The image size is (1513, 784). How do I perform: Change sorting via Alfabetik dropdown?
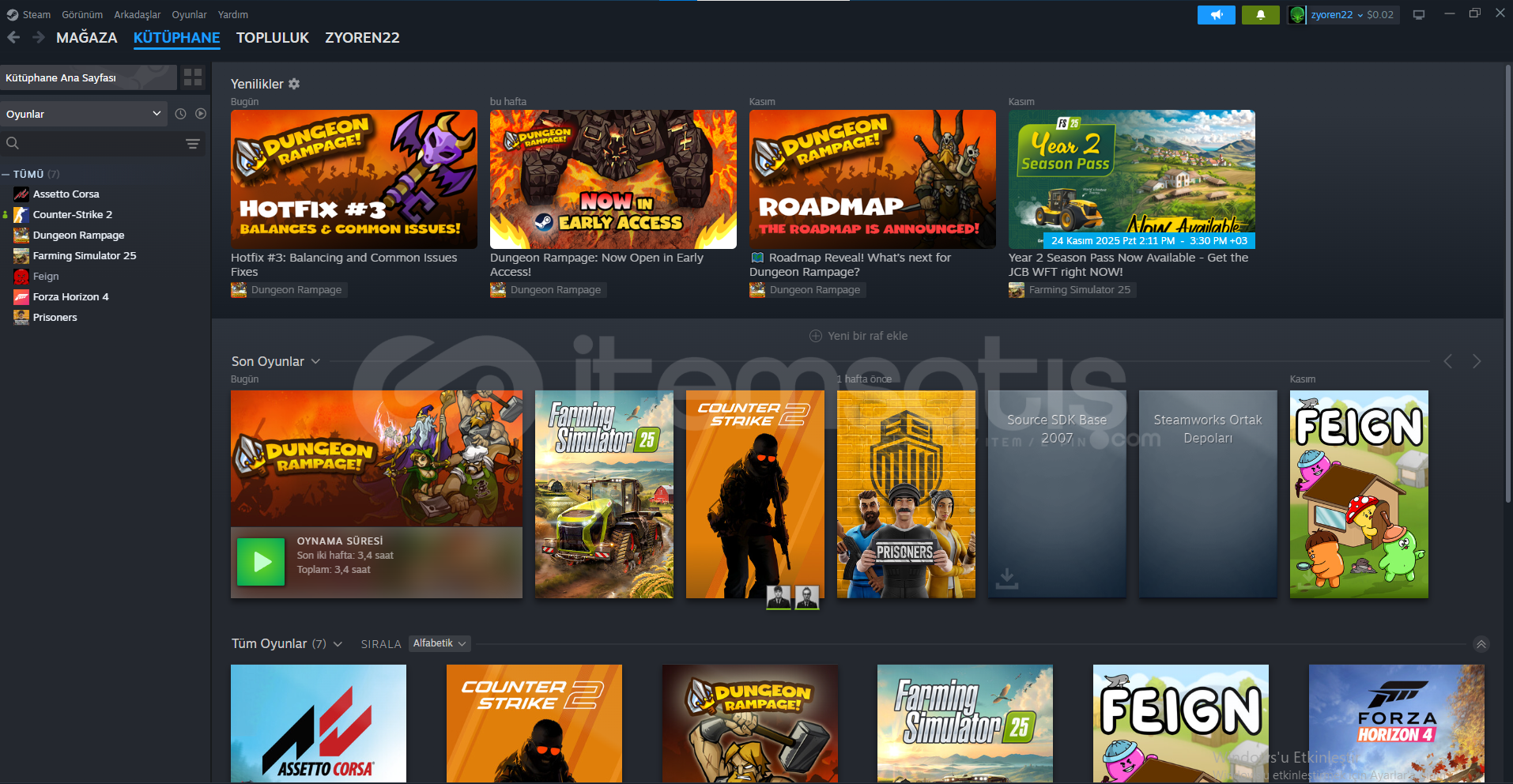tap(440, 643)
